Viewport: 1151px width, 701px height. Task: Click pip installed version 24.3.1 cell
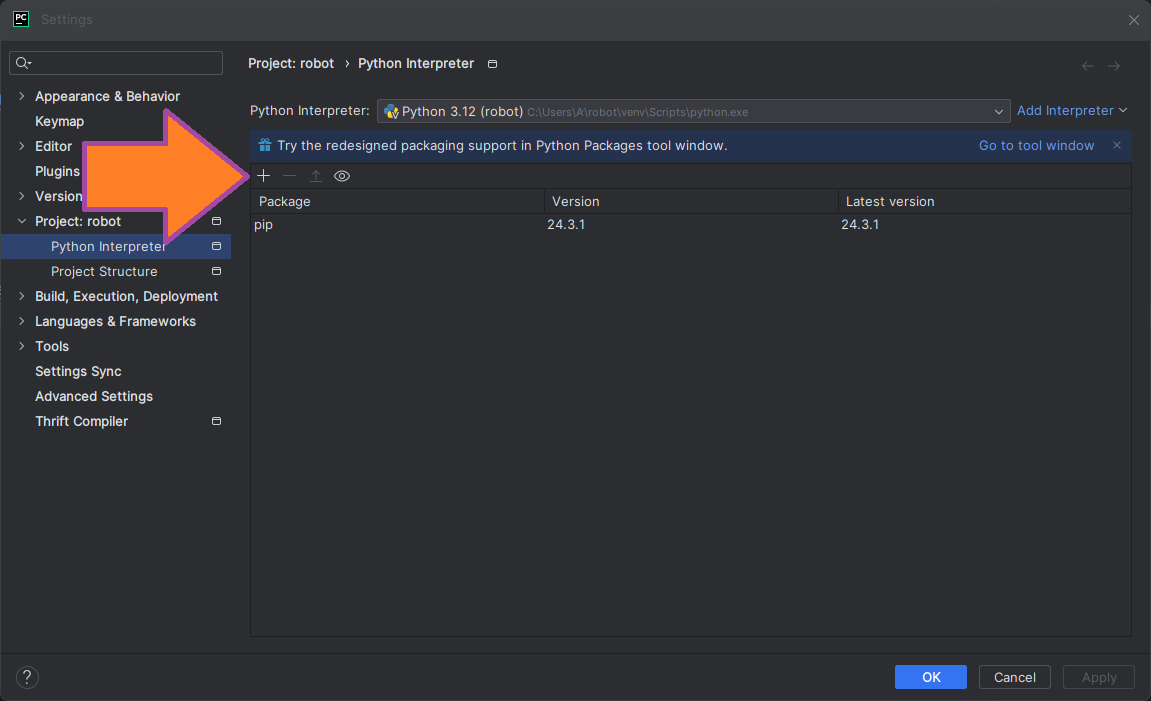tap(566, 225)
